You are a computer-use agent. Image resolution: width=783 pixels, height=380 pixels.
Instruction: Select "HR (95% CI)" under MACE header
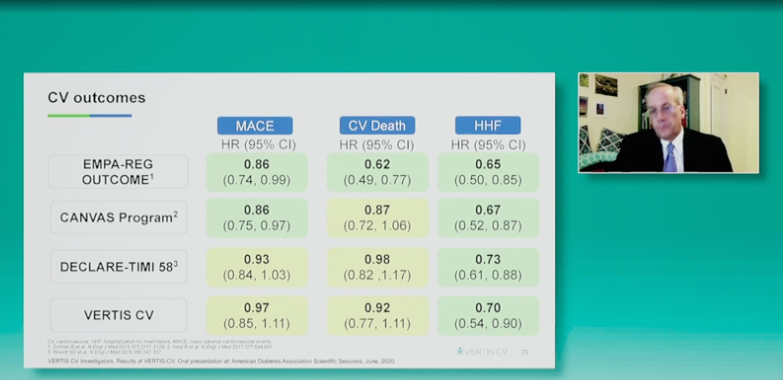click(258, 145)
